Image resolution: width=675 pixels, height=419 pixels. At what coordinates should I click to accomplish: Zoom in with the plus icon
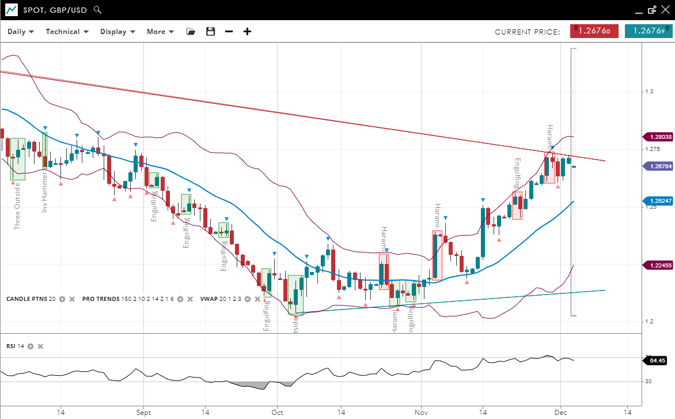247,32
